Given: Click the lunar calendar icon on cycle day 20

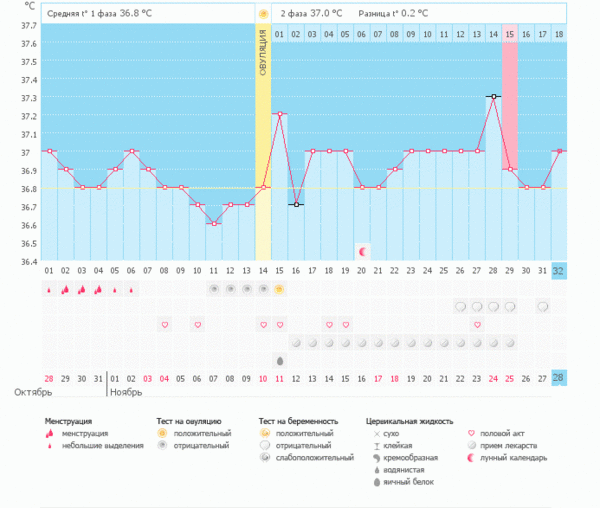Looking at the screenshot, I should 363,250.
